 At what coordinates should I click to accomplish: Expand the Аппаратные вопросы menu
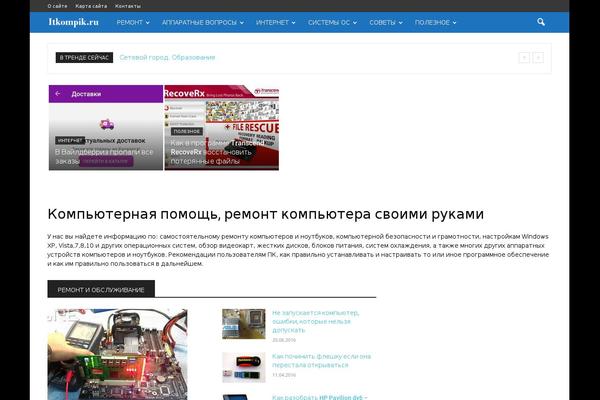click(202, 23)
